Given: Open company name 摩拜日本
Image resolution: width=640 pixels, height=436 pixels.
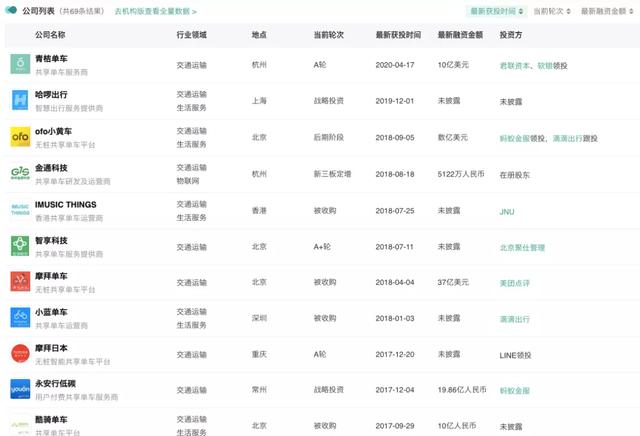Looking at the screenshot, I should click(x=51, y=348).
